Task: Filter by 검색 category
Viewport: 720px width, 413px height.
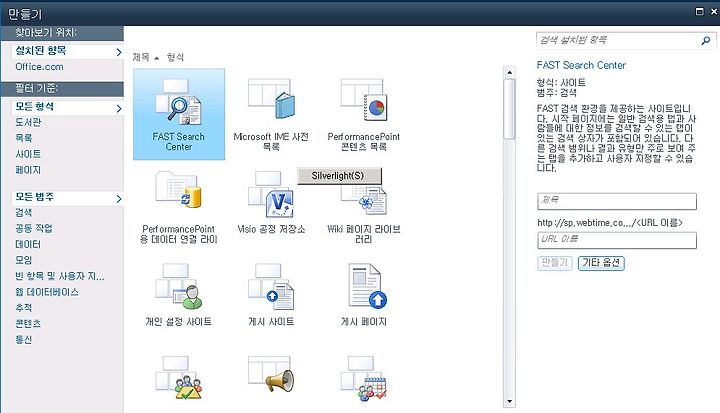Action: (24, 212)
